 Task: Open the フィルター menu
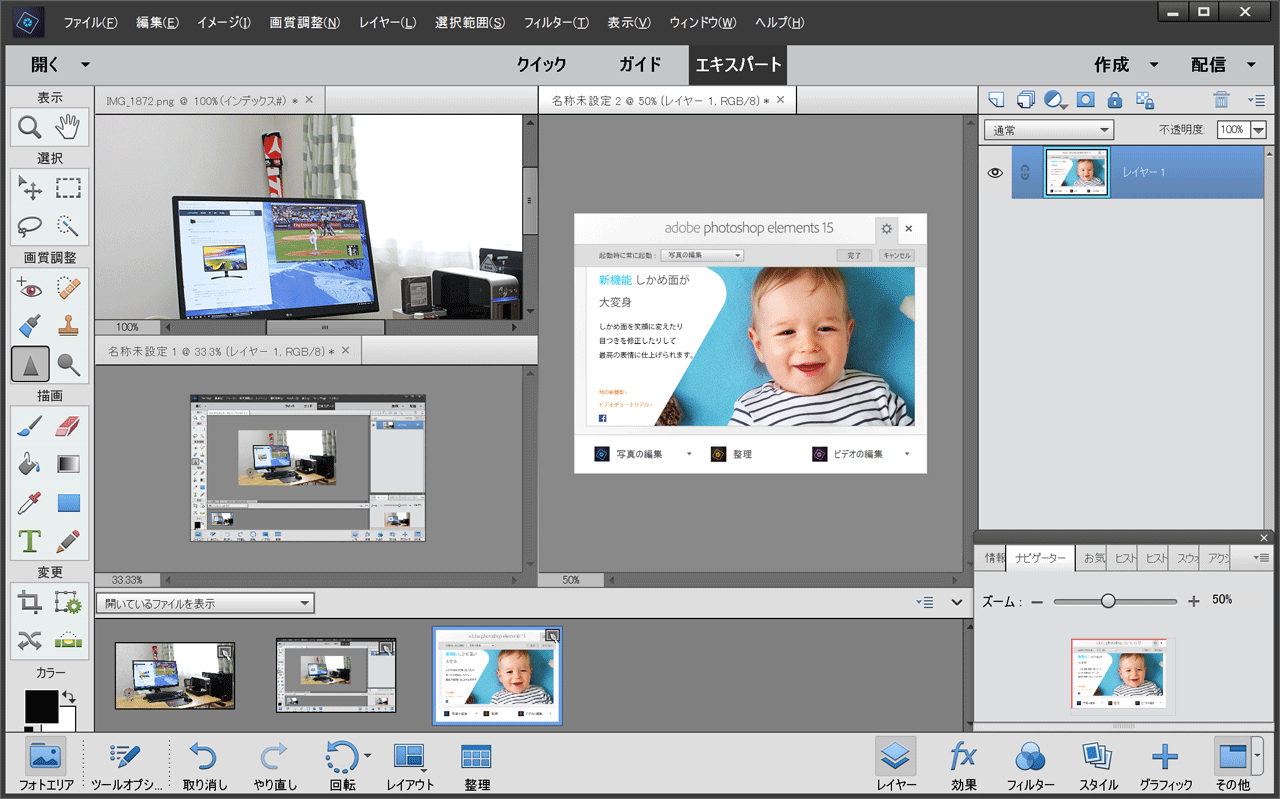[556, 23]
